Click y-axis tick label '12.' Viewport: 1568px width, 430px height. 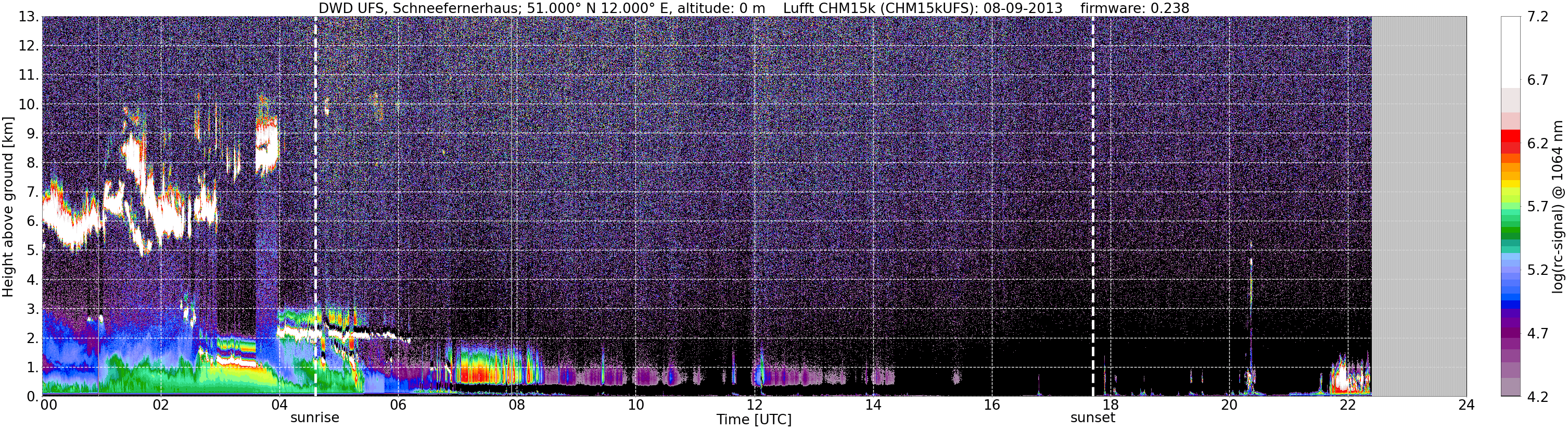(29, 46)
